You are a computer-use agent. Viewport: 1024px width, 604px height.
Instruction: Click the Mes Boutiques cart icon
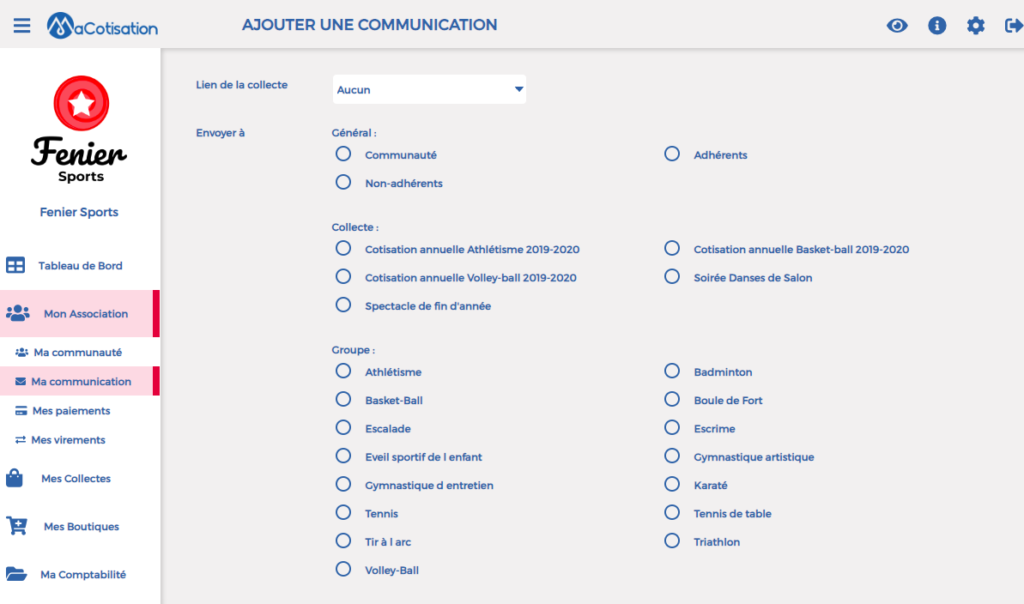[x=16, y=526]
